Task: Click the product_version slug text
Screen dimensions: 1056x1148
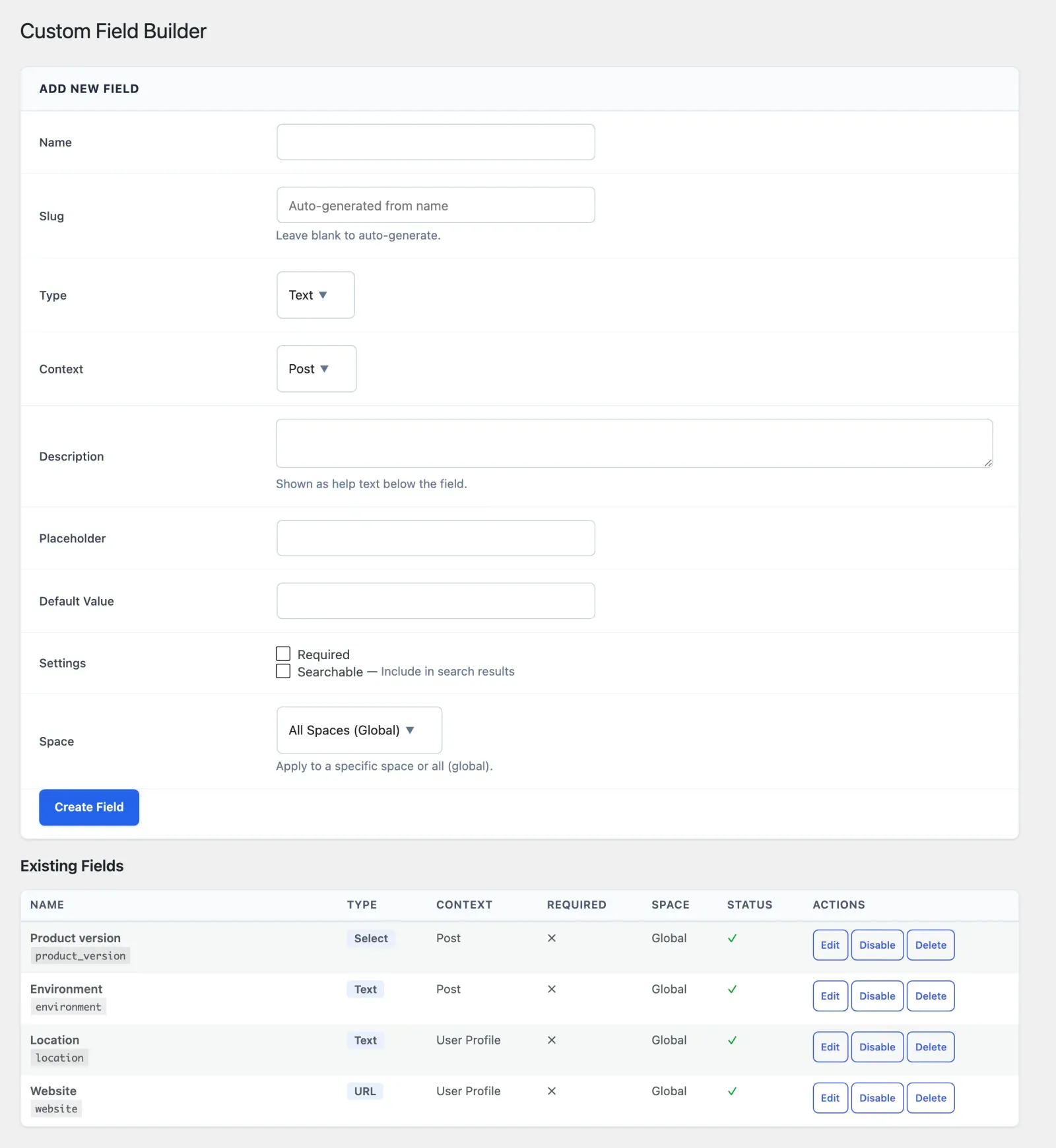Action: click(x=81, y=956)
